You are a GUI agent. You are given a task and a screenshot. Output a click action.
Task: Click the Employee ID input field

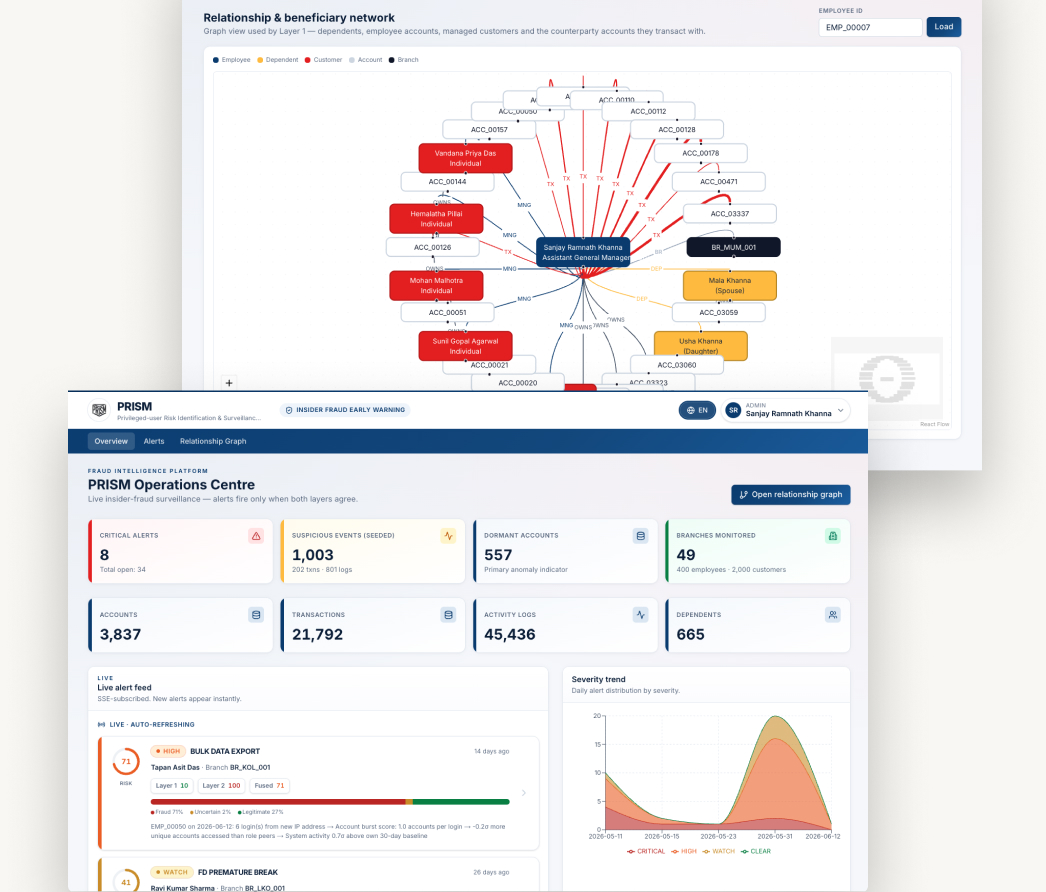point(870,27)
